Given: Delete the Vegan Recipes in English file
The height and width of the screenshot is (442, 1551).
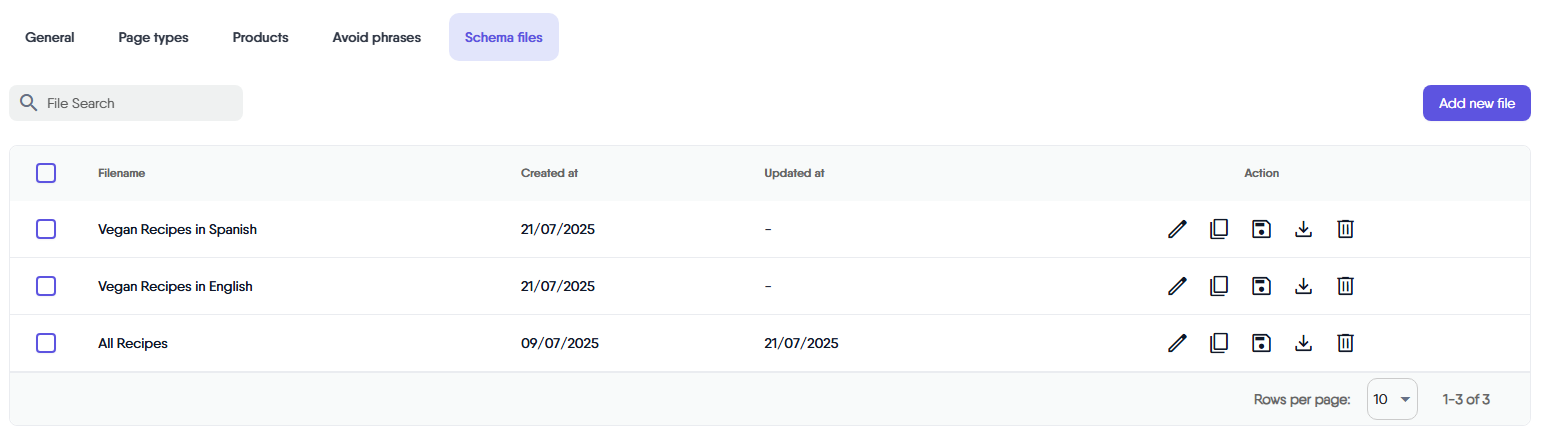Looking at the screenshot, I should [1345, 286].
